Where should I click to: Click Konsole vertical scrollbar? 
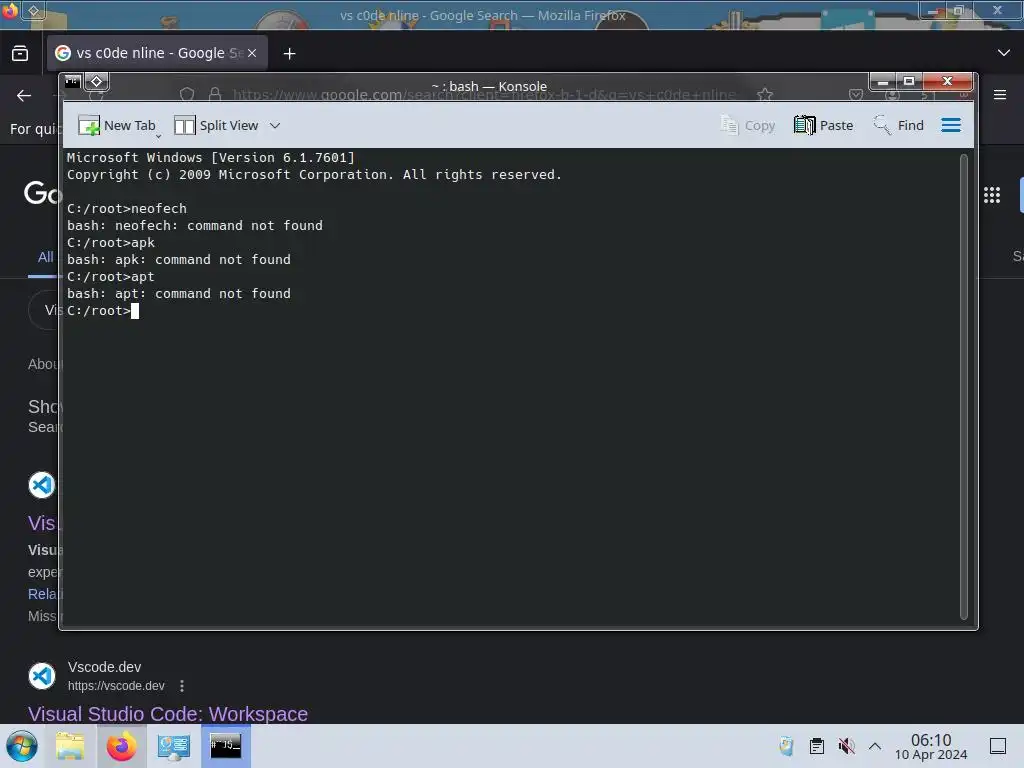click(x=963, y=387)
